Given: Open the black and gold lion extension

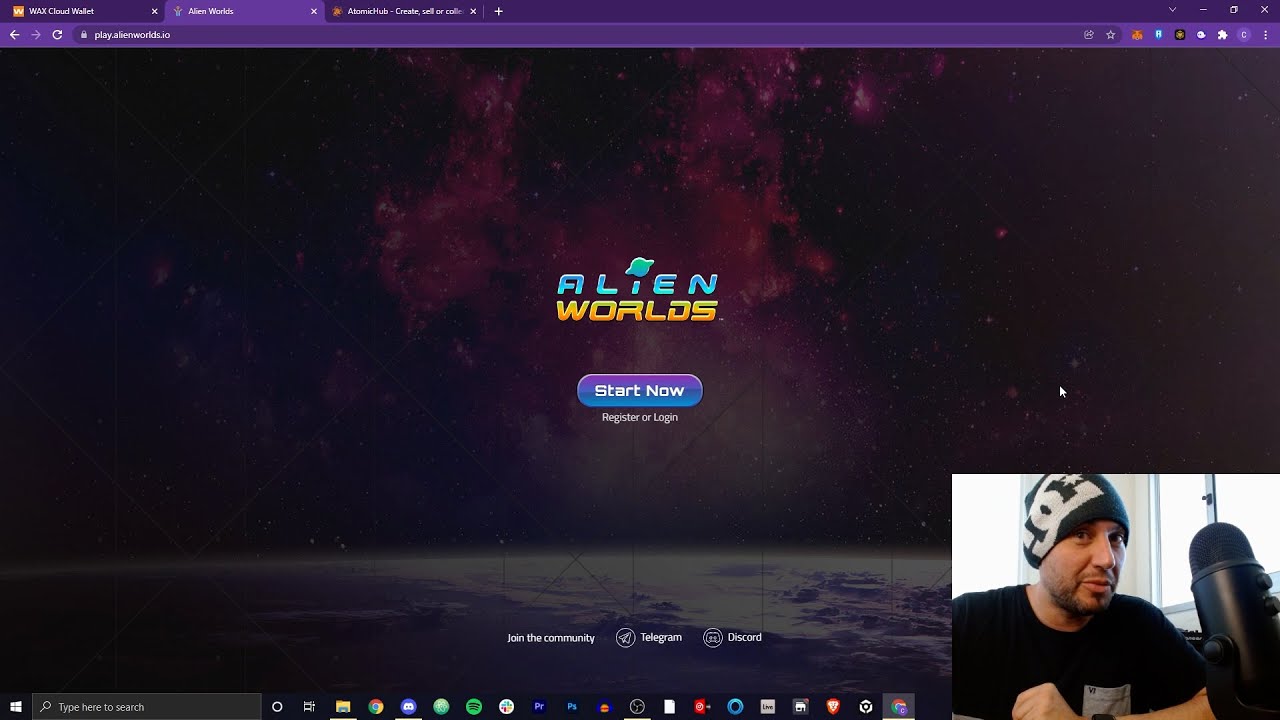Looking at the screenshot, I should coord(1180,34).
